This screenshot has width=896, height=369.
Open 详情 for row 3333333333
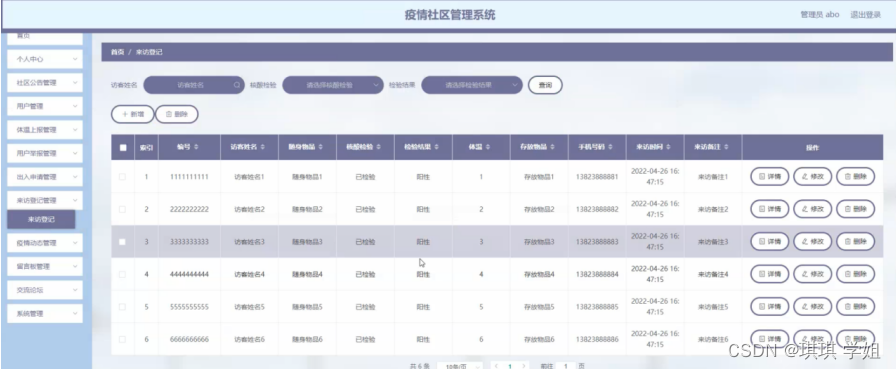pyautogui.click(x=769, y=242)
